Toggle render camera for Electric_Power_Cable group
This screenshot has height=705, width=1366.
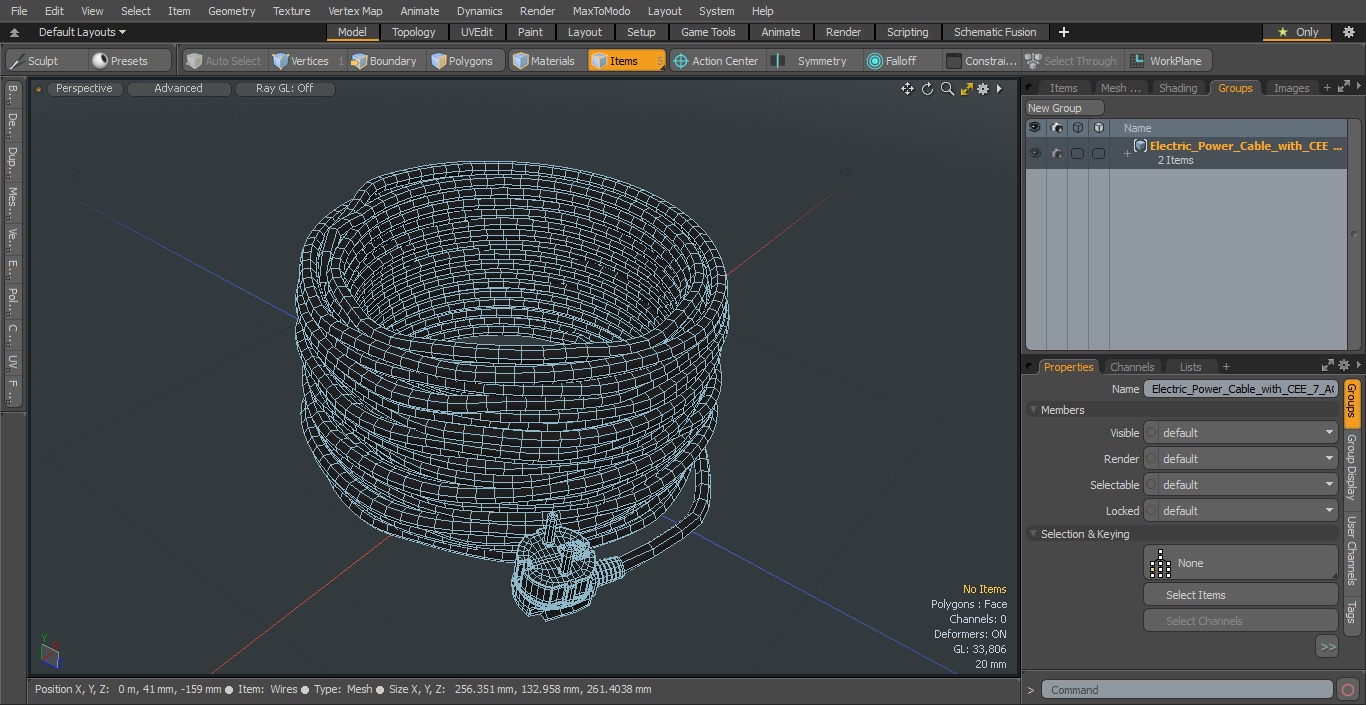tap(1056, 153)
